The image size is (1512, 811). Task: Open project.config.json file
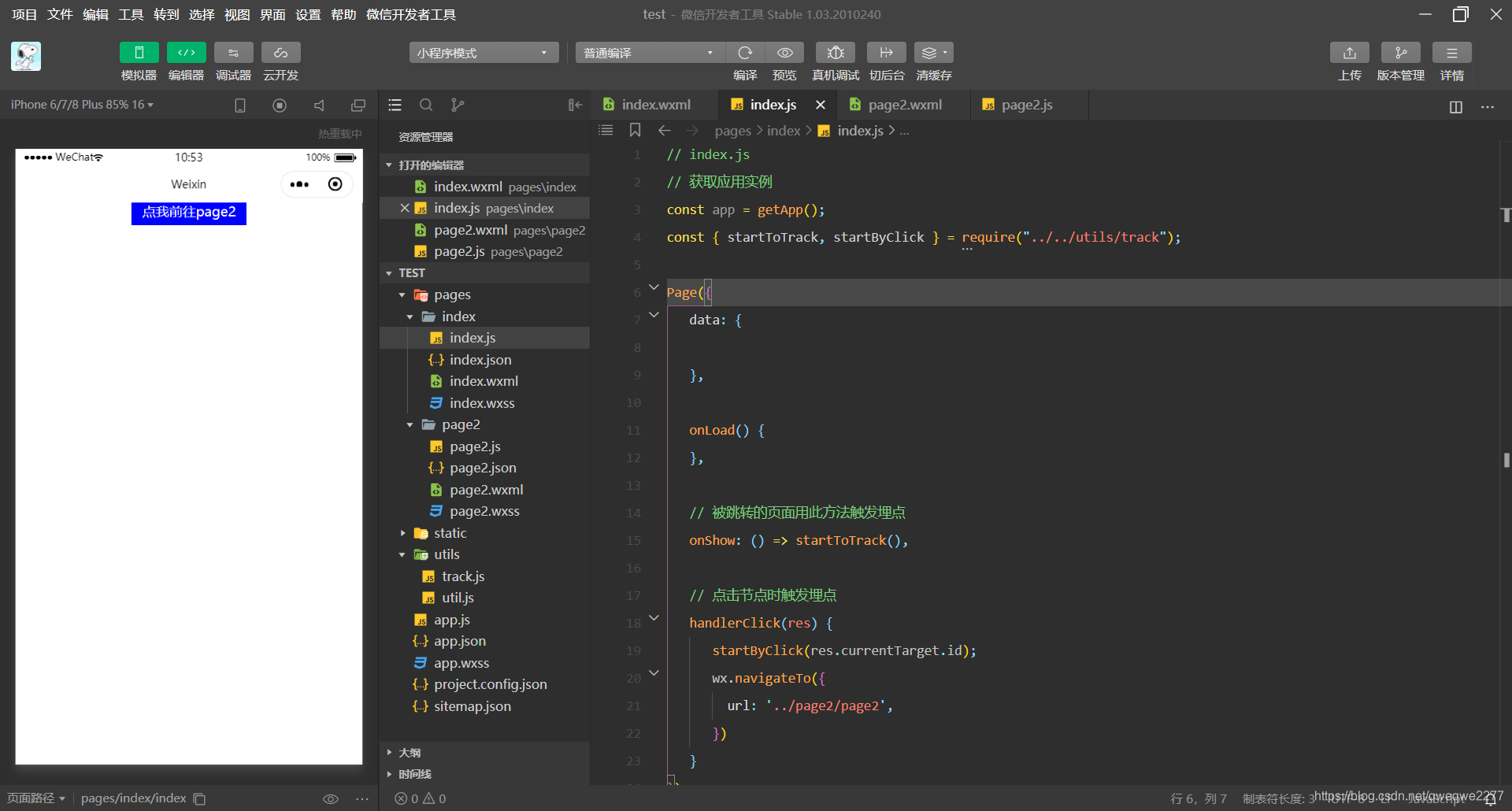(x=484, y=684)
